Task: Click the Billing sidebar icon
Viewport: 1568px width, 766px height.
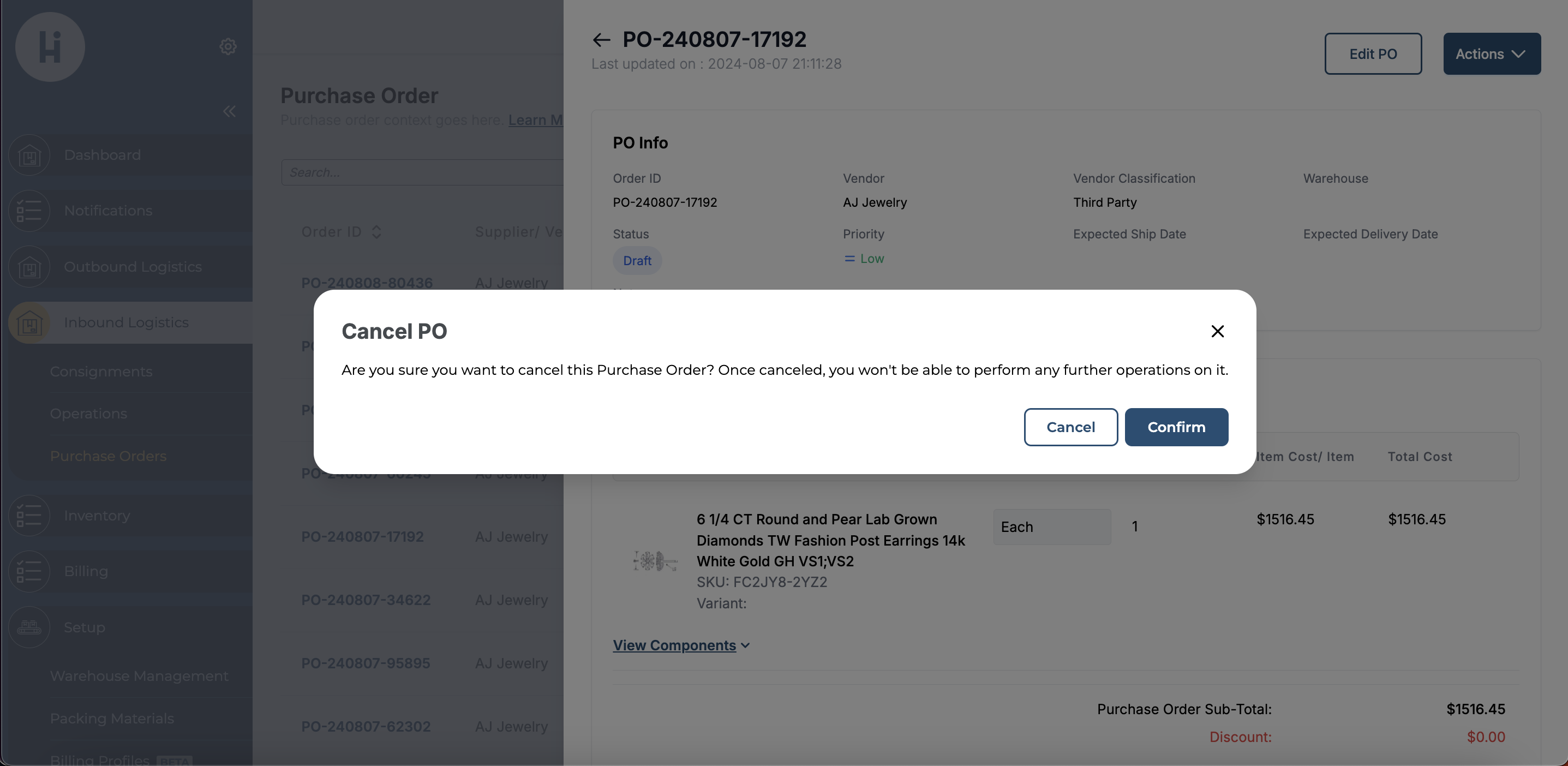Action: pyautogui.click(x=29, y=571)
